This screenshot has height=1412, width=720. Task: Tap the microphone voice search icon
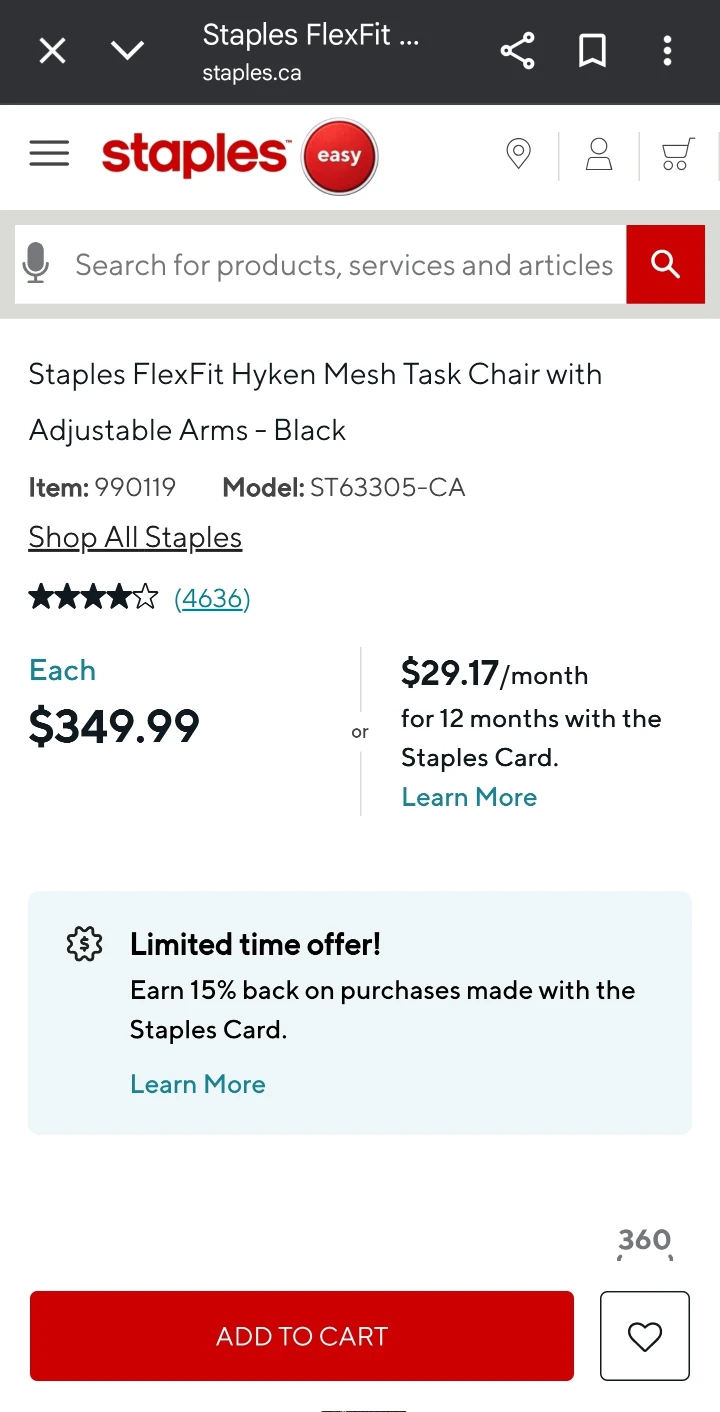click(x=36, y=264)
